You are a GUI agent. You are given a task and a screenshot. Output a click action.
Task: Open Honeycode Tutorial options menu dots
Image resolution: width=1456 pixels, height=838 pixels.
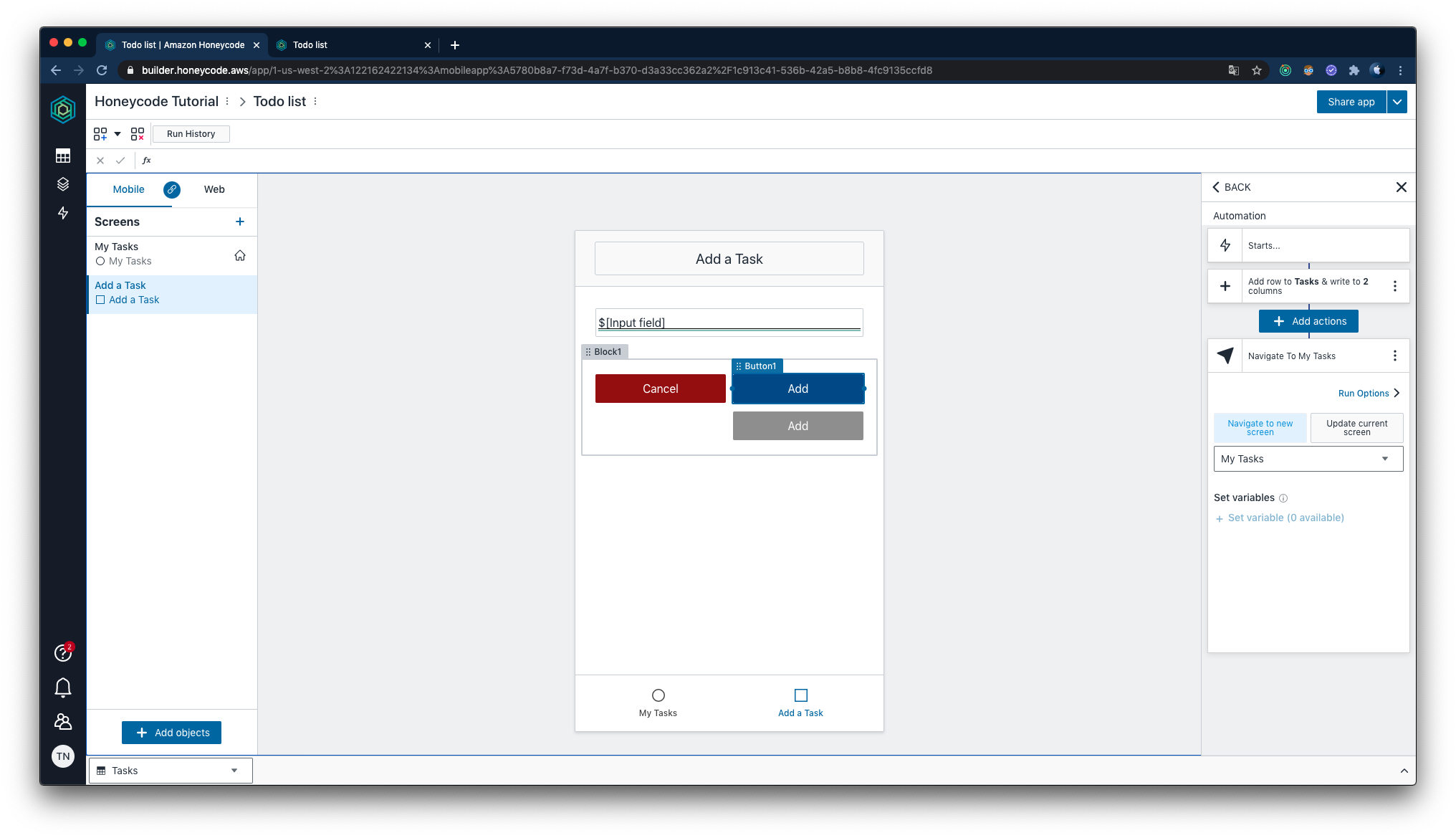(227, 102)
